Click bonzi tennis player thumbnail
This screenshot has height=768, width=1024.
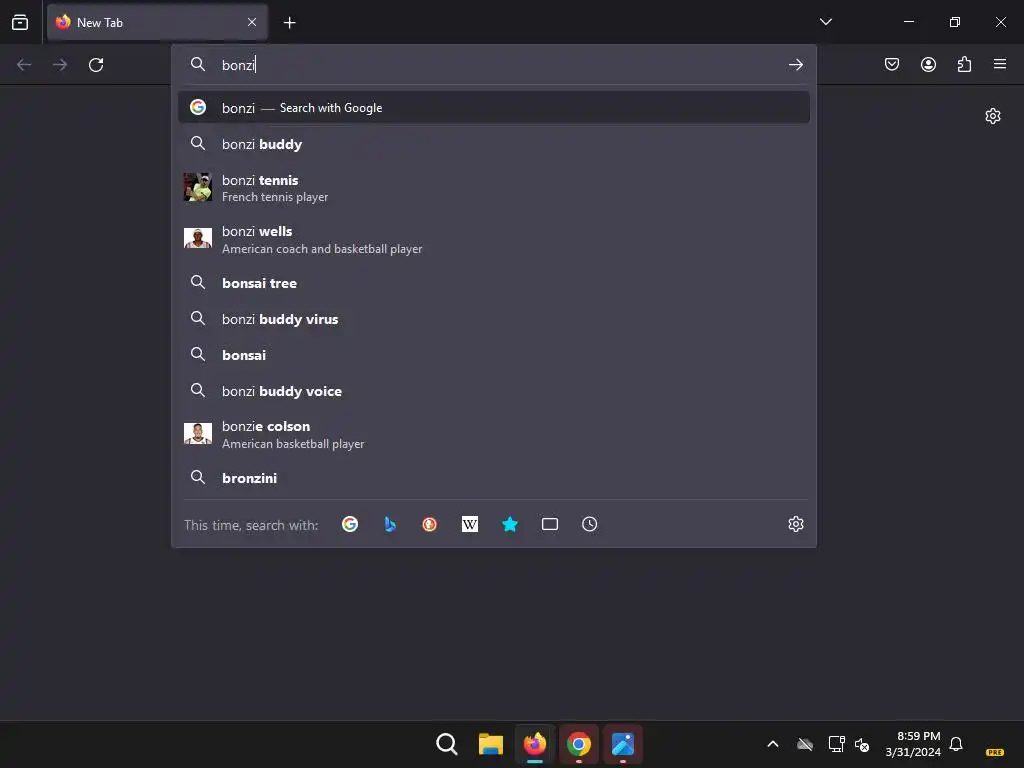tap(197, 187)
